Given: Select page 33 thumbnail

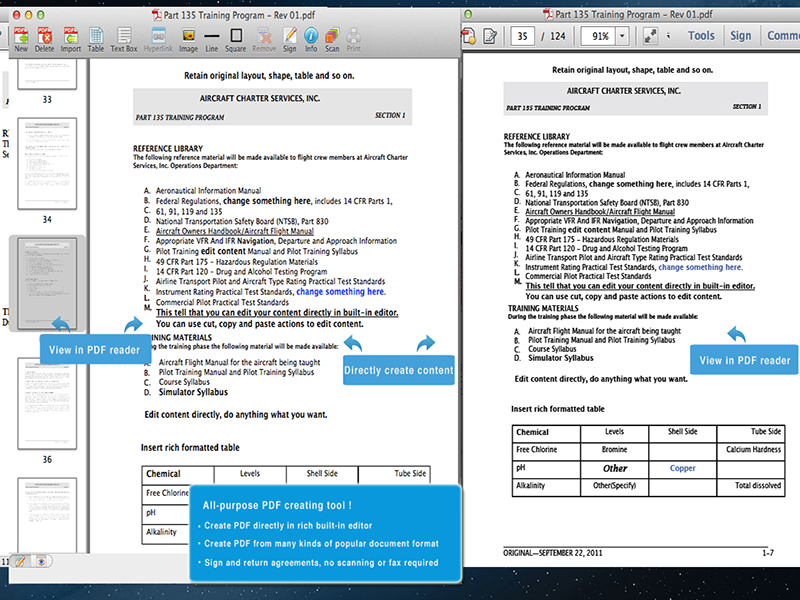Looking at the screenshot, I should 47,74.
